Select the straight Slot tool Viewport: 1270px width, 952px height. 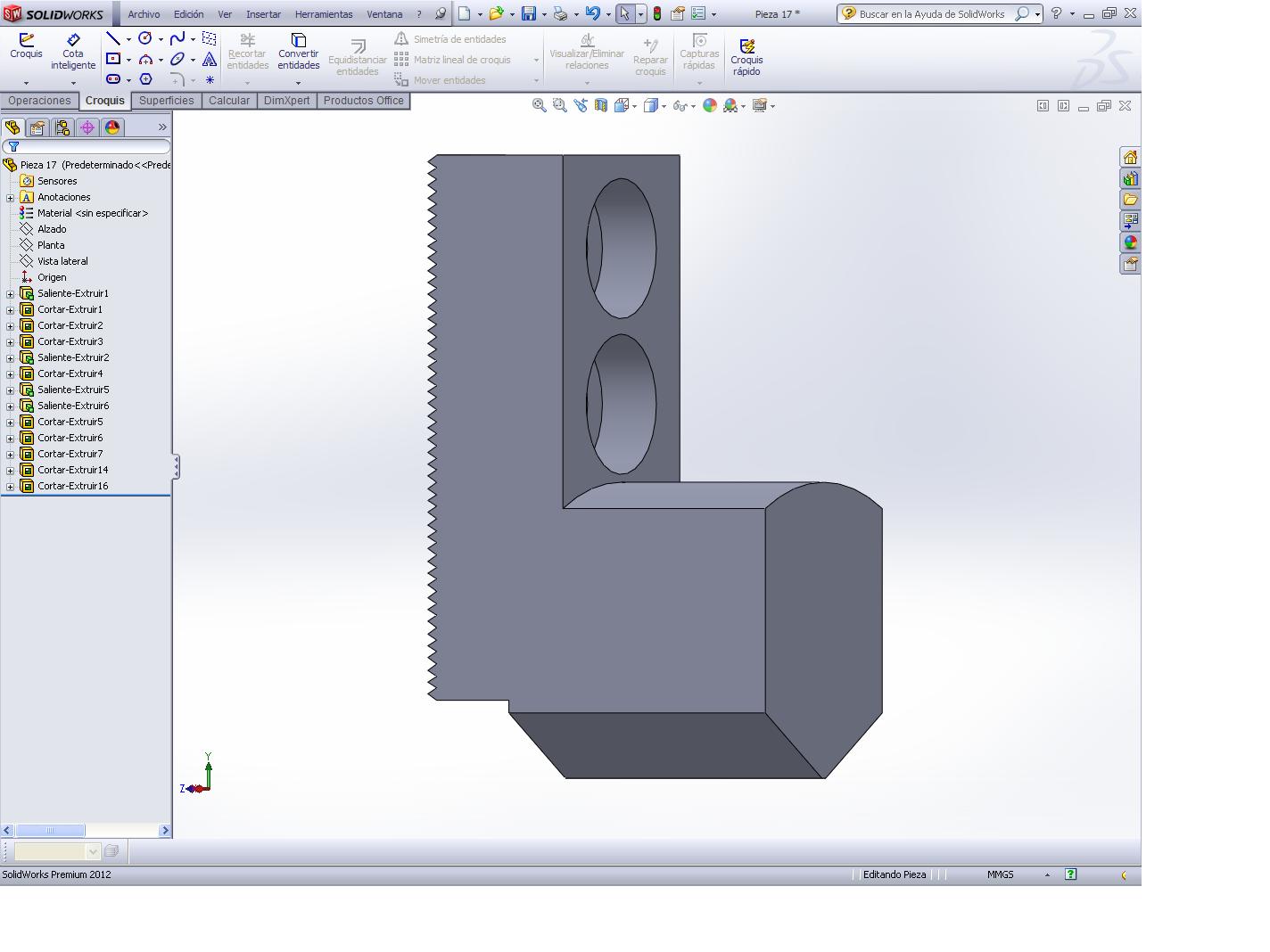(x=113, y=79)
